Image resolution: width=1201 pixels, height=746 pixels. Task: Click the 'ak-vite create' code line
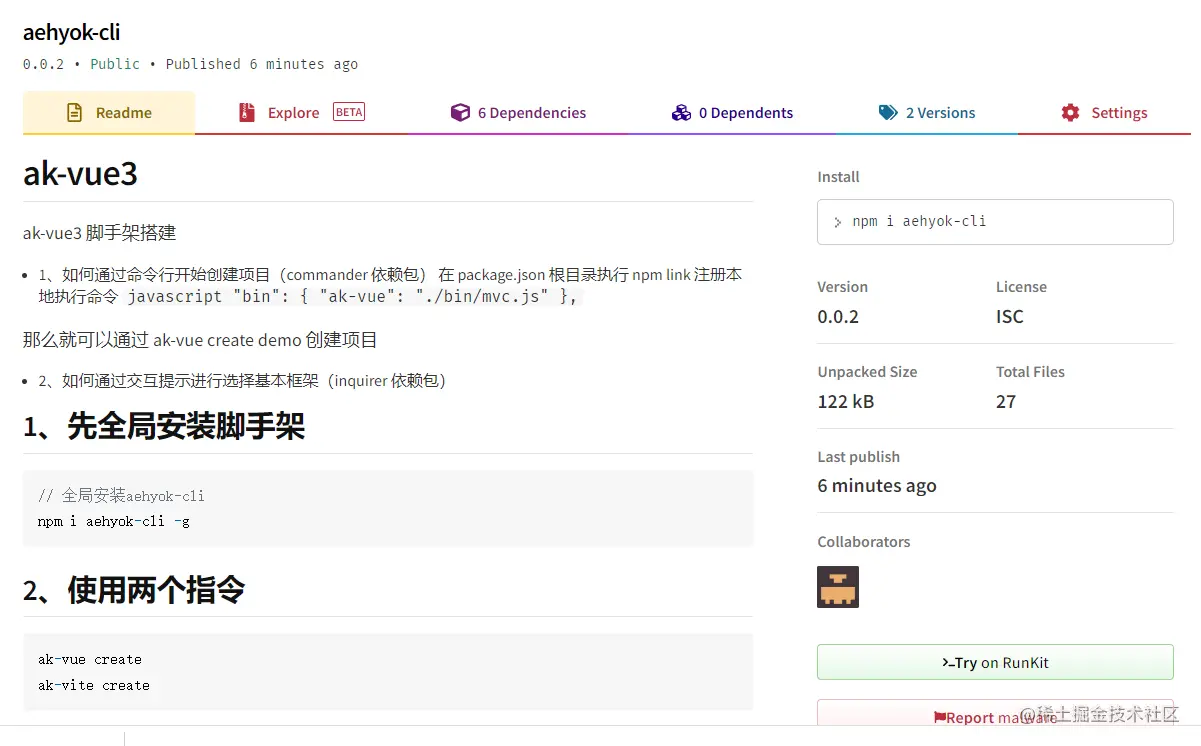tap(94, 685)
